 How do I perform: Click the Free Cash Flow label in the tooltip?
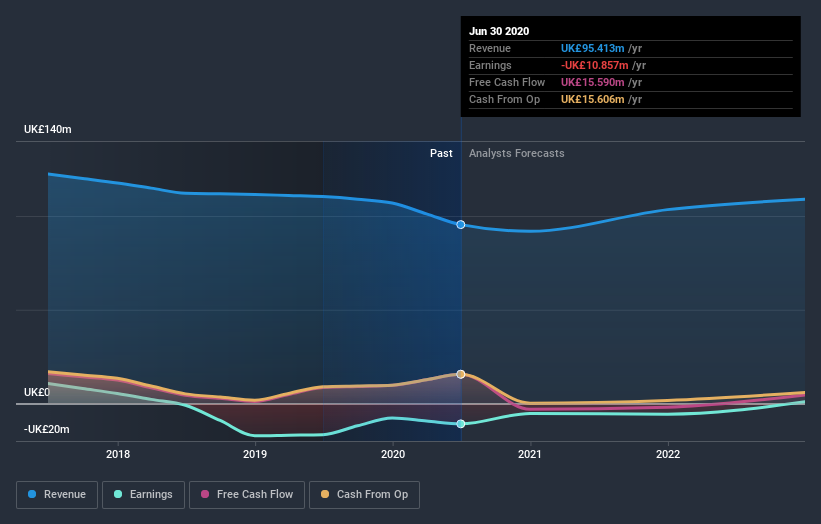(507, 82)
